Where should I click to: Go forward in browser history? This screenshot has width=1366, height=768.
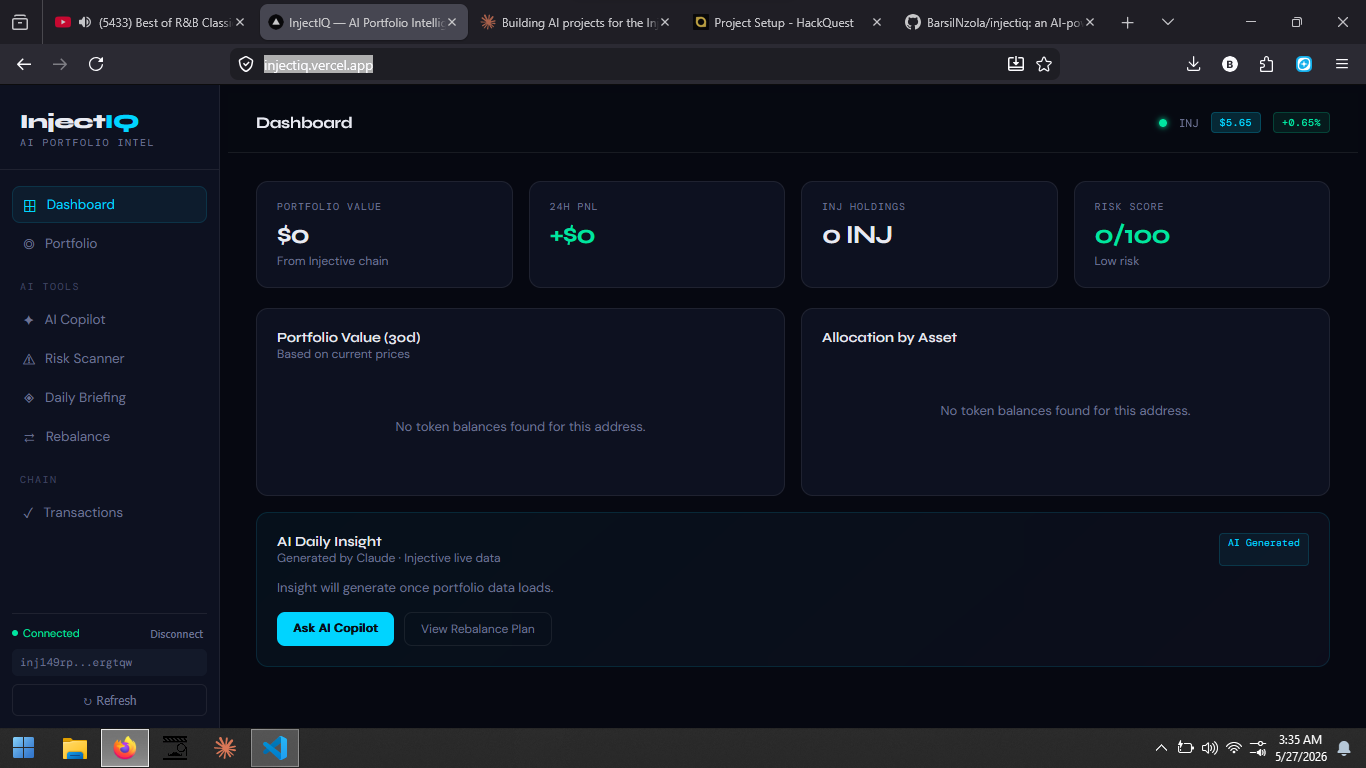60,64
